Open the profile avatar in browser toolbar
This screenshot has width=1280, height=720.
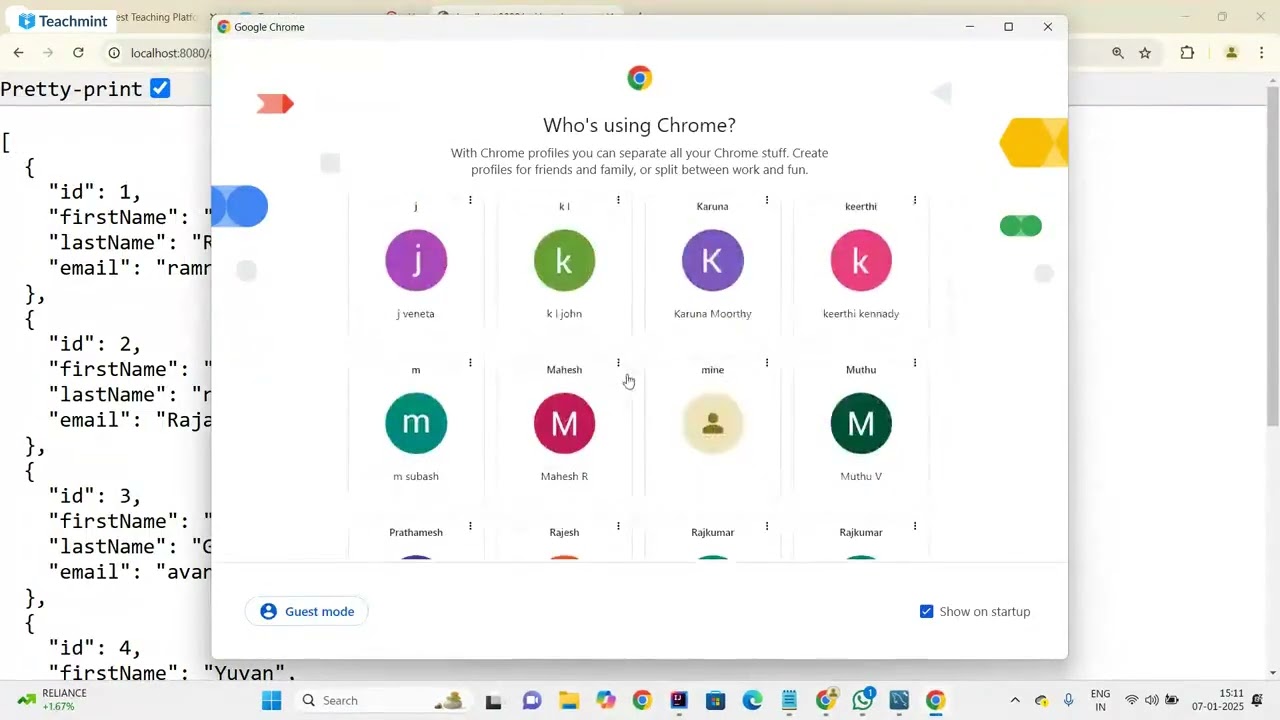pyautogui.click(x=1232, y=53)
